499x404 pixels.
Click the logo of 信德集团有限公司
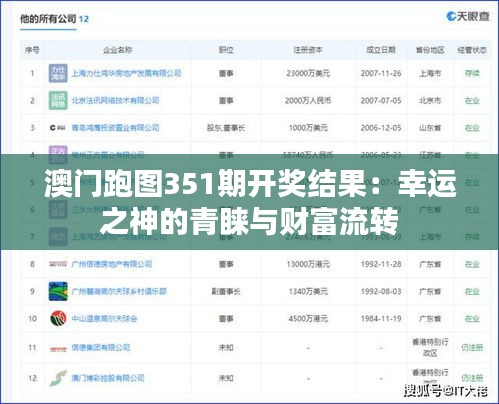tap(58, 349)
